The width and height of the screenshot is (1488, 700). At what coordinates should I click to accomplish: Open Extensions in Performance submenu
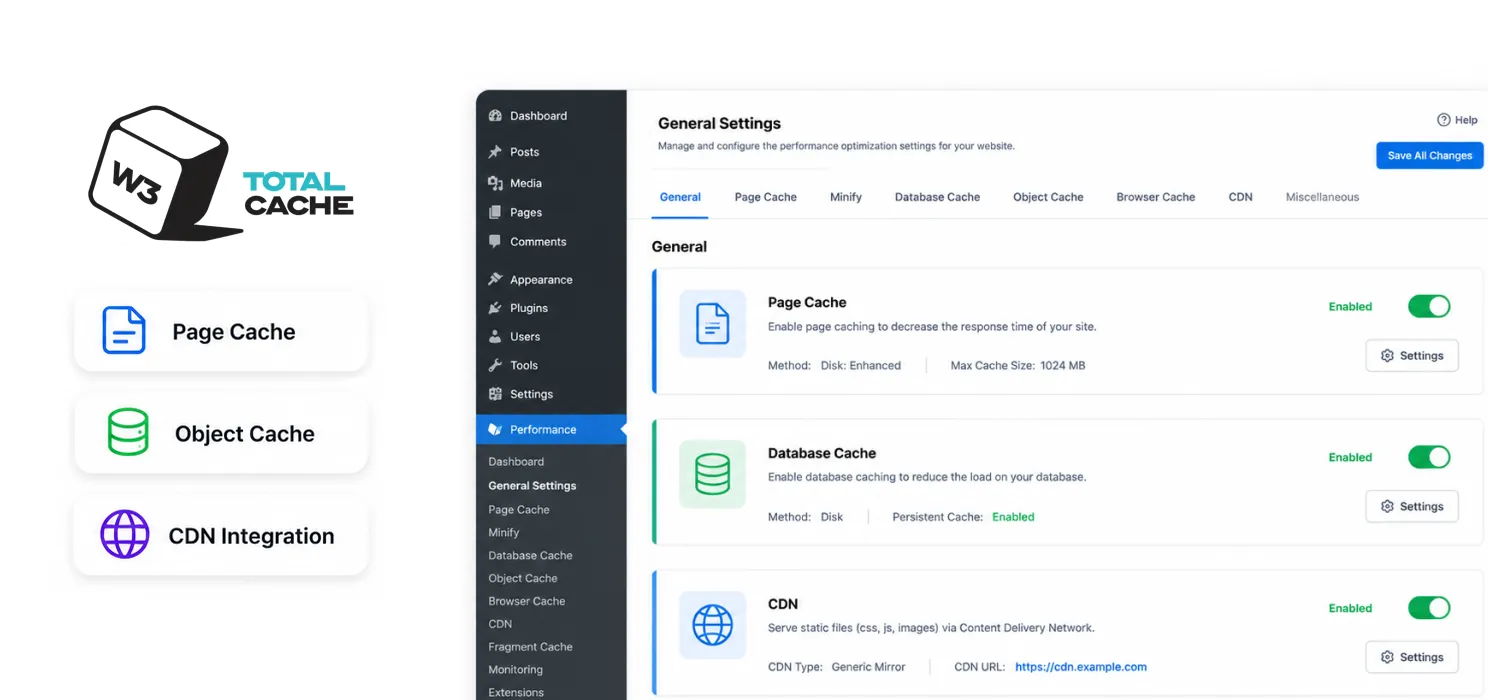516,693
